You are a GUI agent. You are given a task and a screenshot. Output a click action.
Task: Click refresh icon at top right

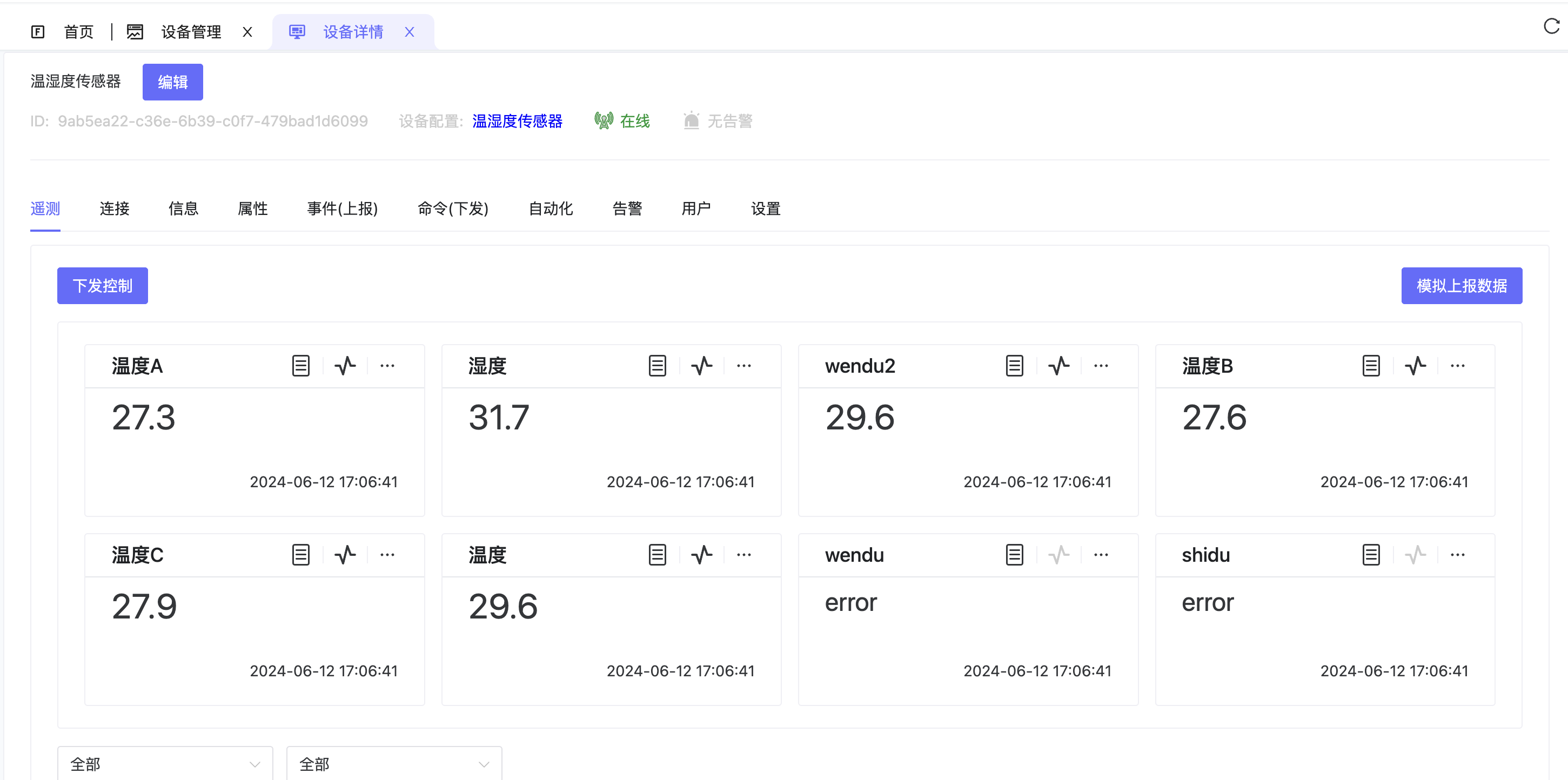[1551, 26]
